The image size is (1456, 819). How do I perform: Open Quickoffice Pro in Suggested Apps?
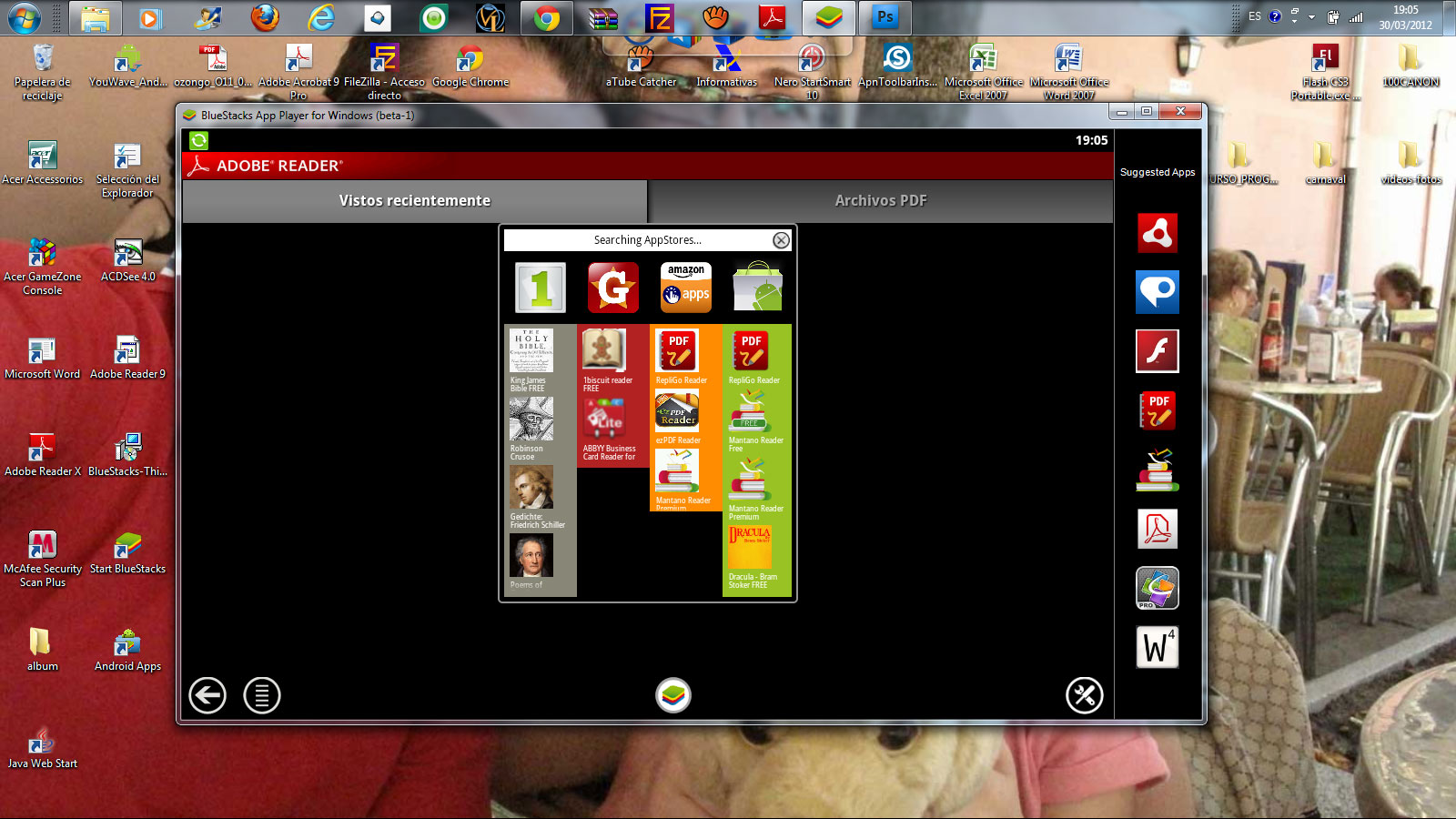tap(1158, 588)
